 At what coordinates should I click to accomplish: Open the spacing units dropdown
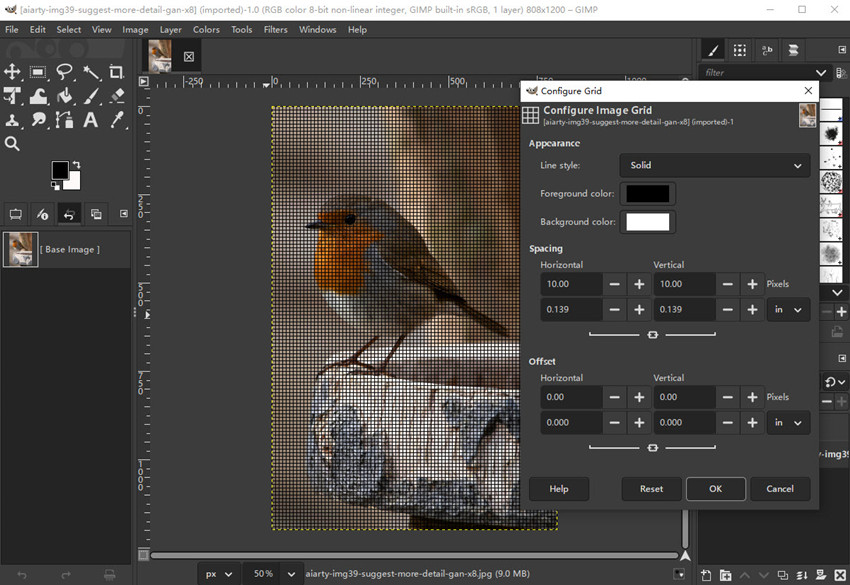(x=788, y=310)
